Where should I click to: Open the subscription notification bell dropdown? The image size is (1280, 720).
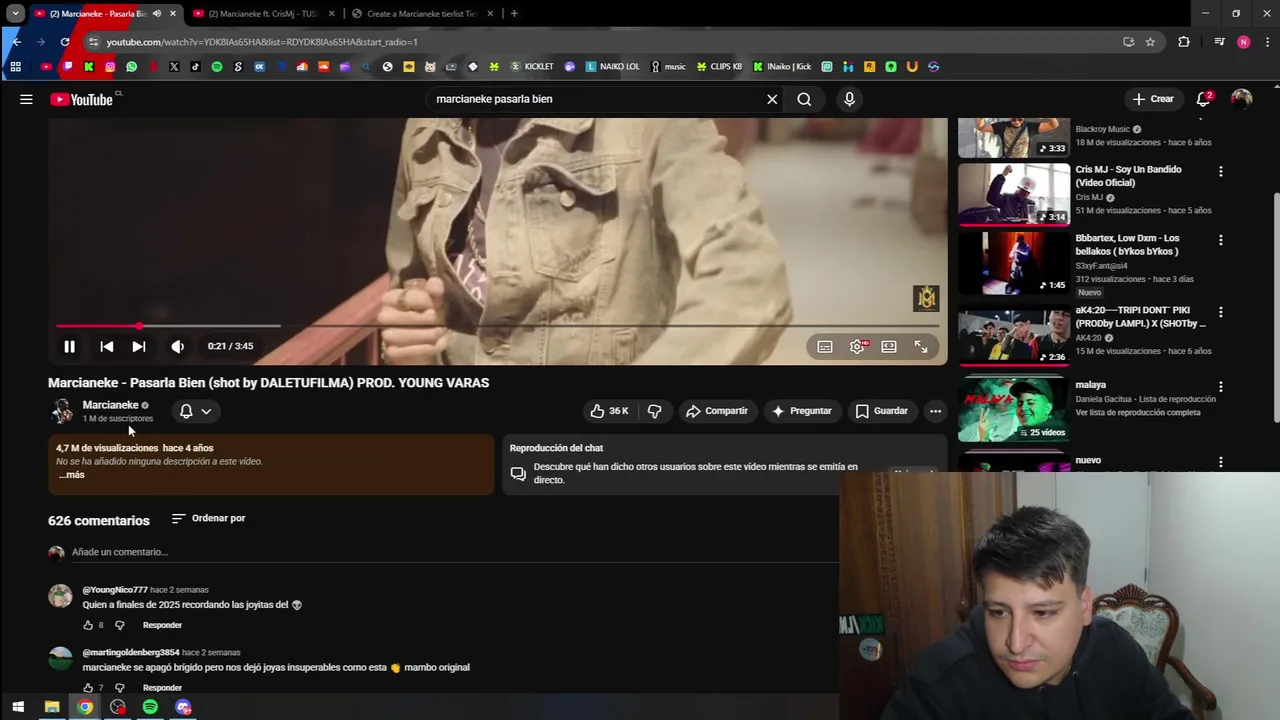click(195, 411)
